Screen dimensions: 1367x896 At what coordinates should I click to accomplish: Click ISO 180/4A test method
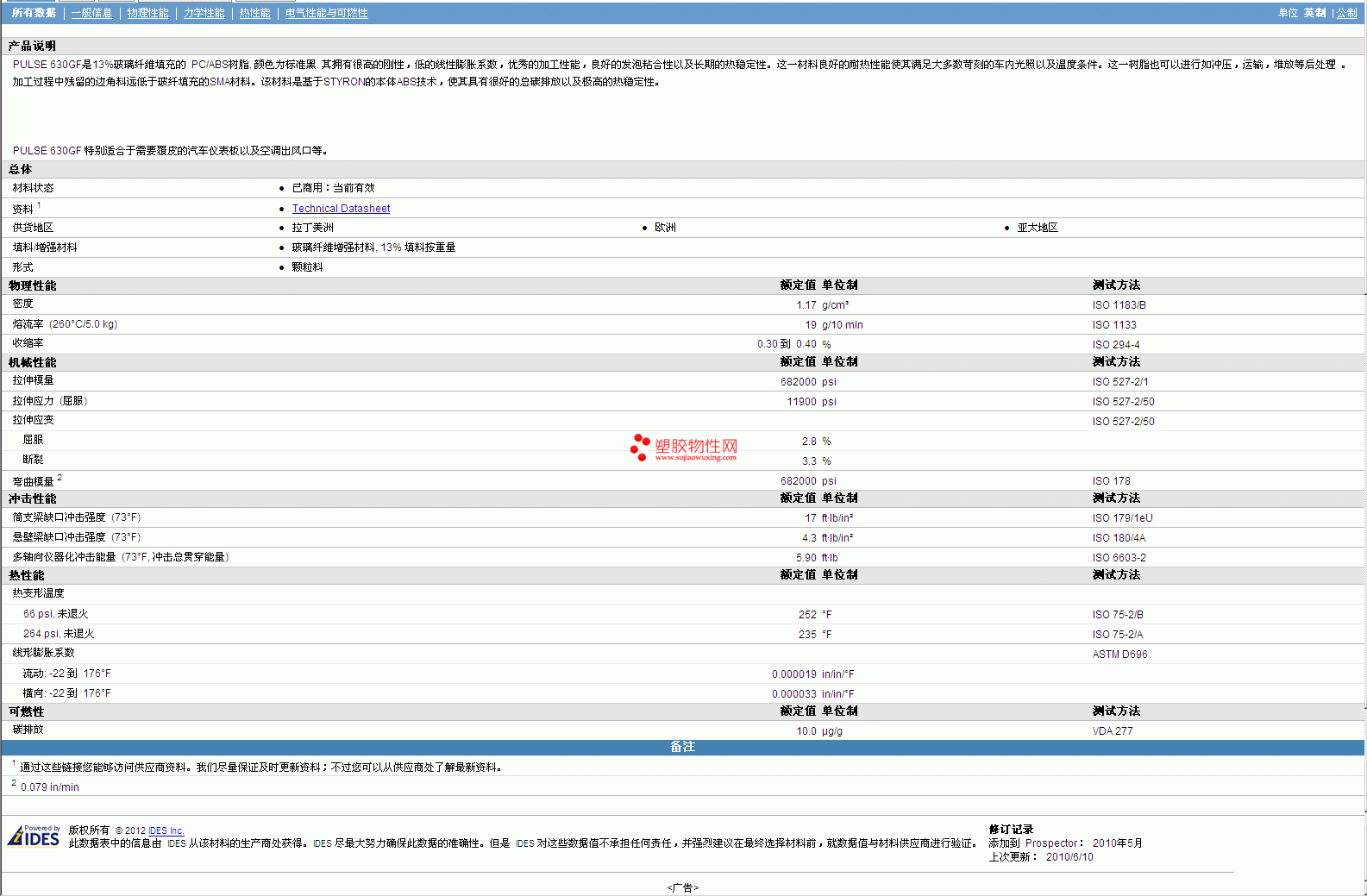(1119, 538)
